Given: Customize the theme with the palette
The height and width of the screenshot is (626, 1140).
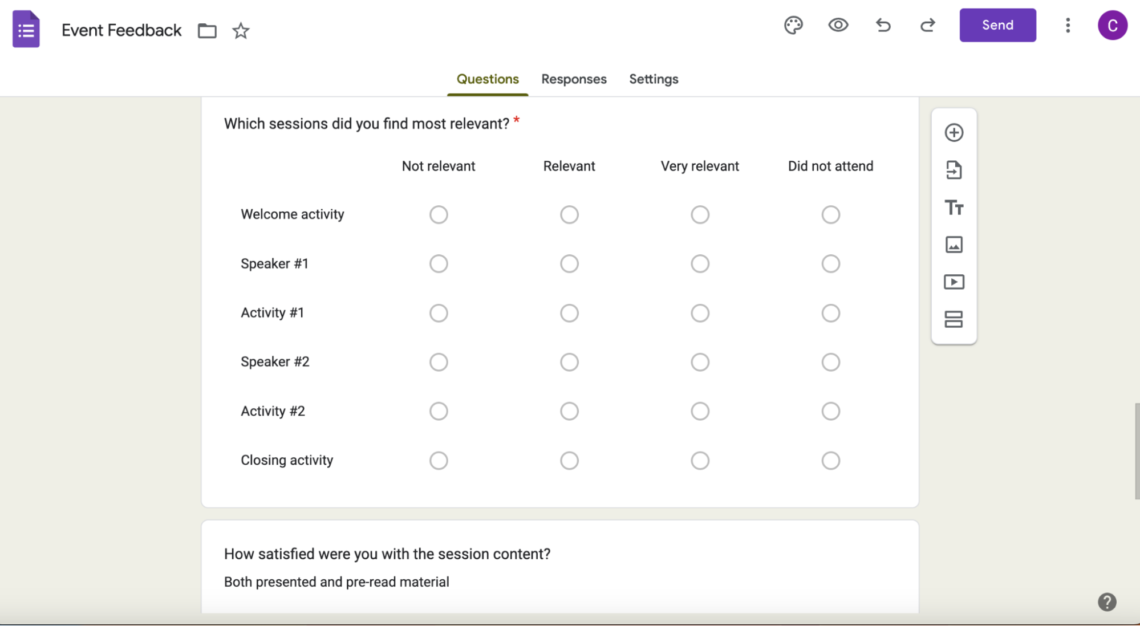Looking at the screenshot, I should point(793,25).
